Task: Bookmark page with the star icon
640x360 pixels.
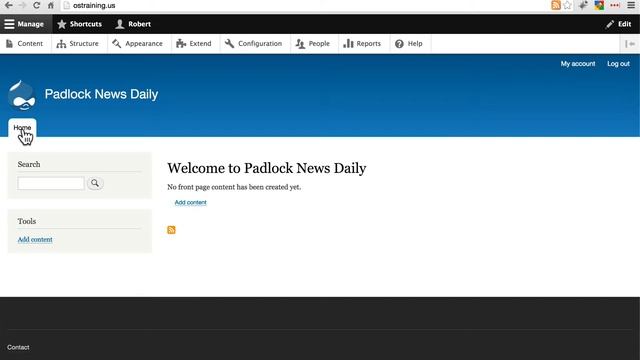Action: tap(567, 5)
